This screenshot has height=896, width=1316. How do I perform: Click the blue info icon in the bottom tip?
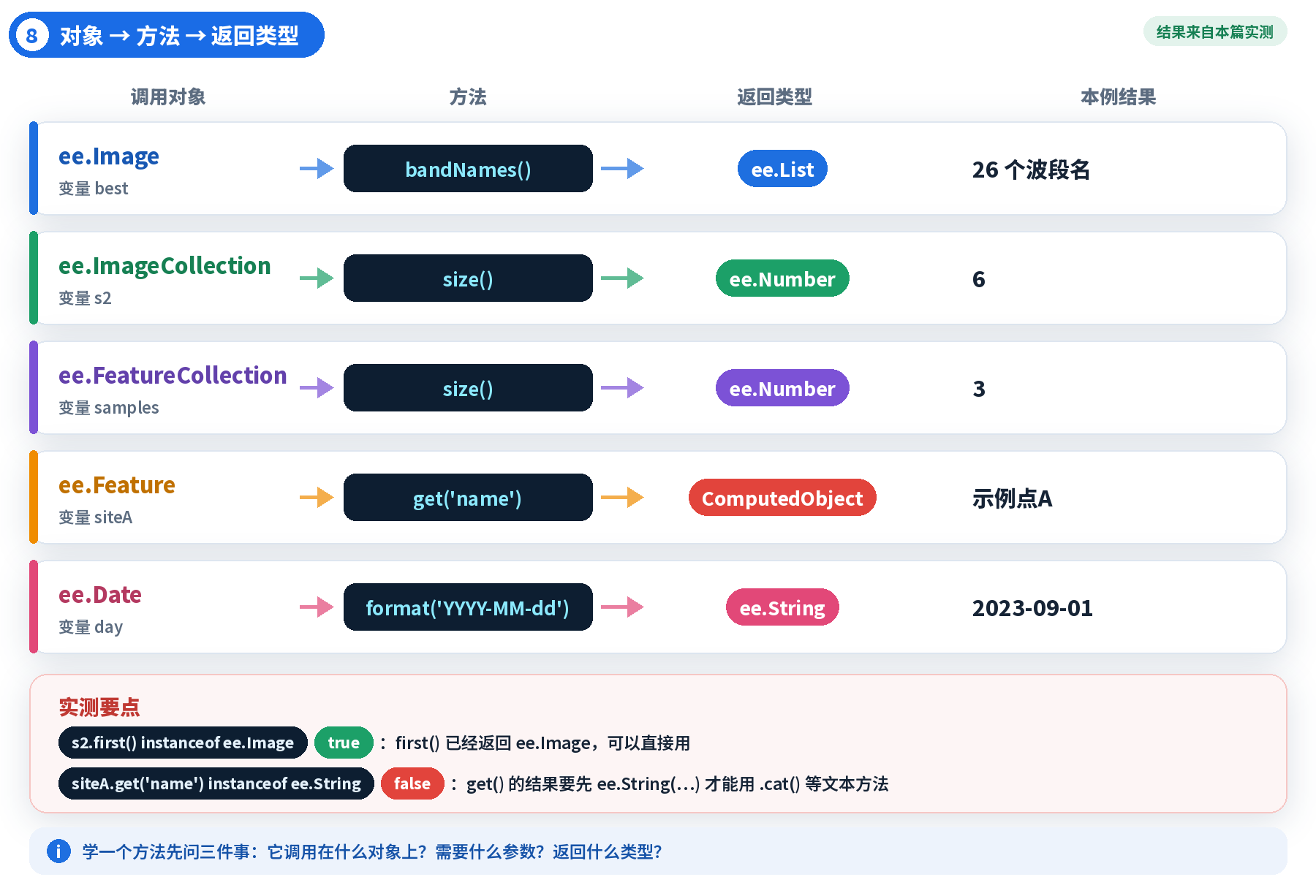pos(58,851)
